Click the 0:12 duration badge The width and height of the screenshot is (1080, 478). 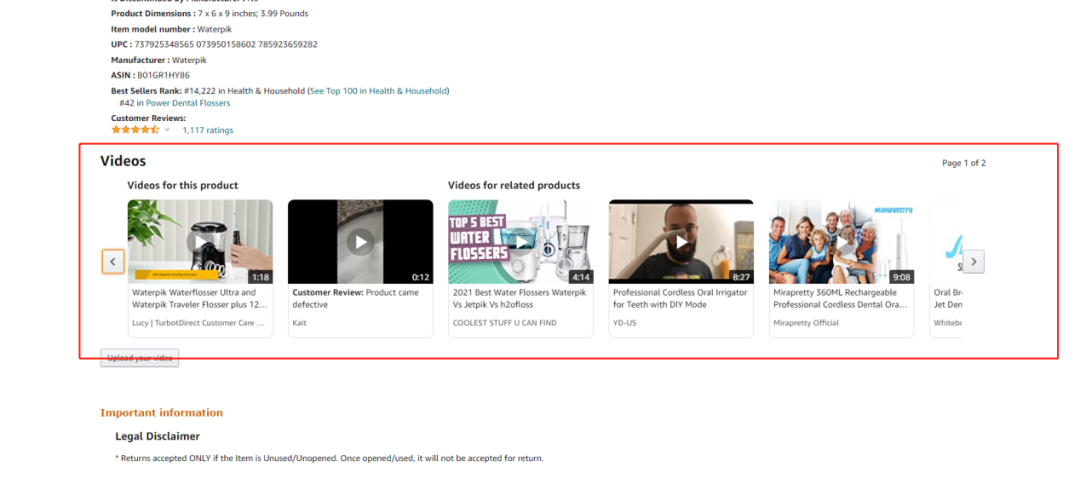coord(420,277)
